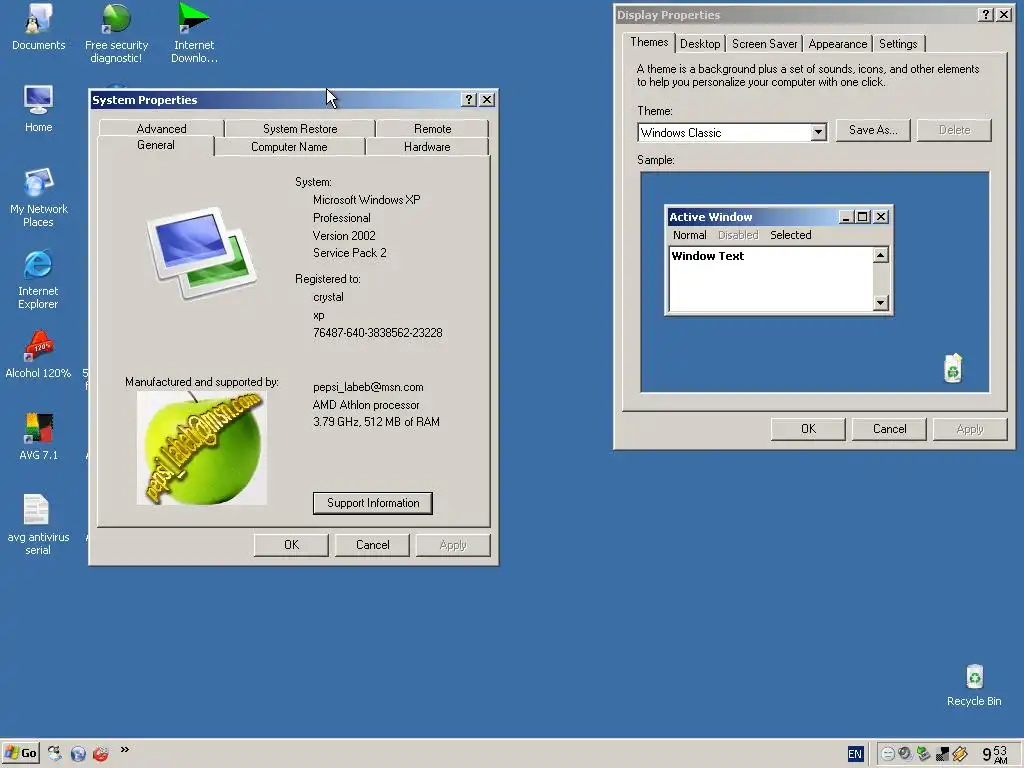This screenshot has width=1024, height=768.
Task: Click the EN language indicator
Action: [x=855, y=754]
